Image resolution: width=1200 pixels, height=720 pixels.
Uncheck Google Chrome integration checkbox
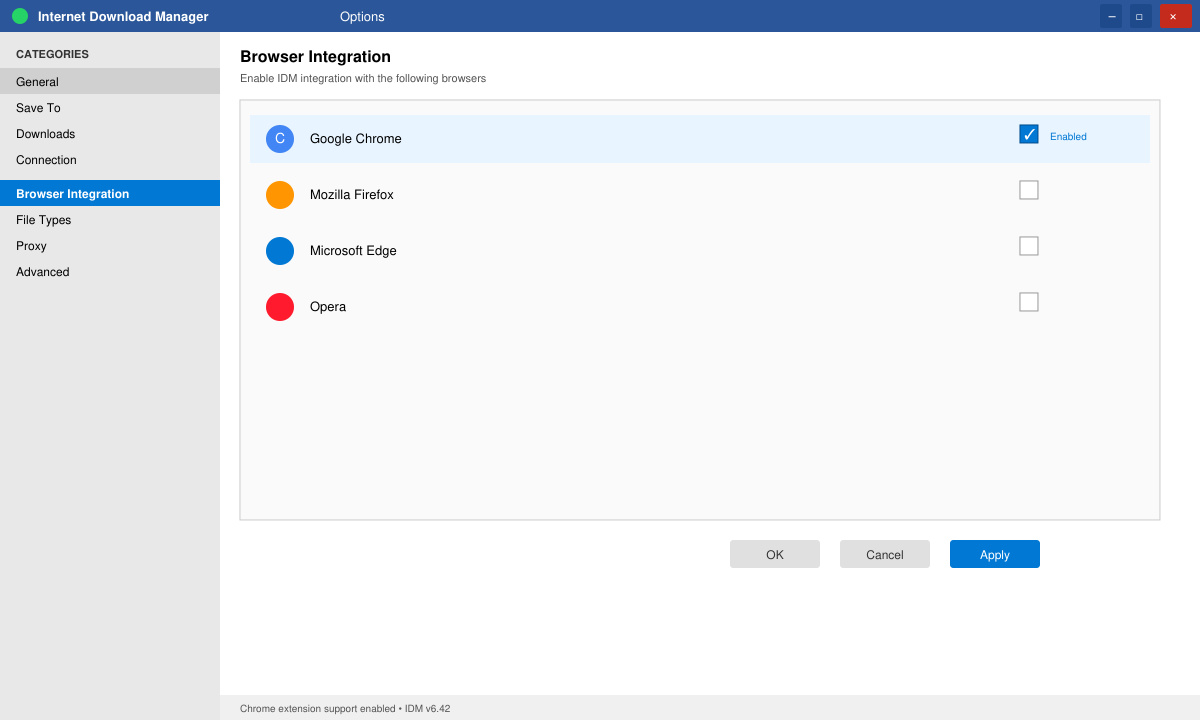(x=1029, y=134)
